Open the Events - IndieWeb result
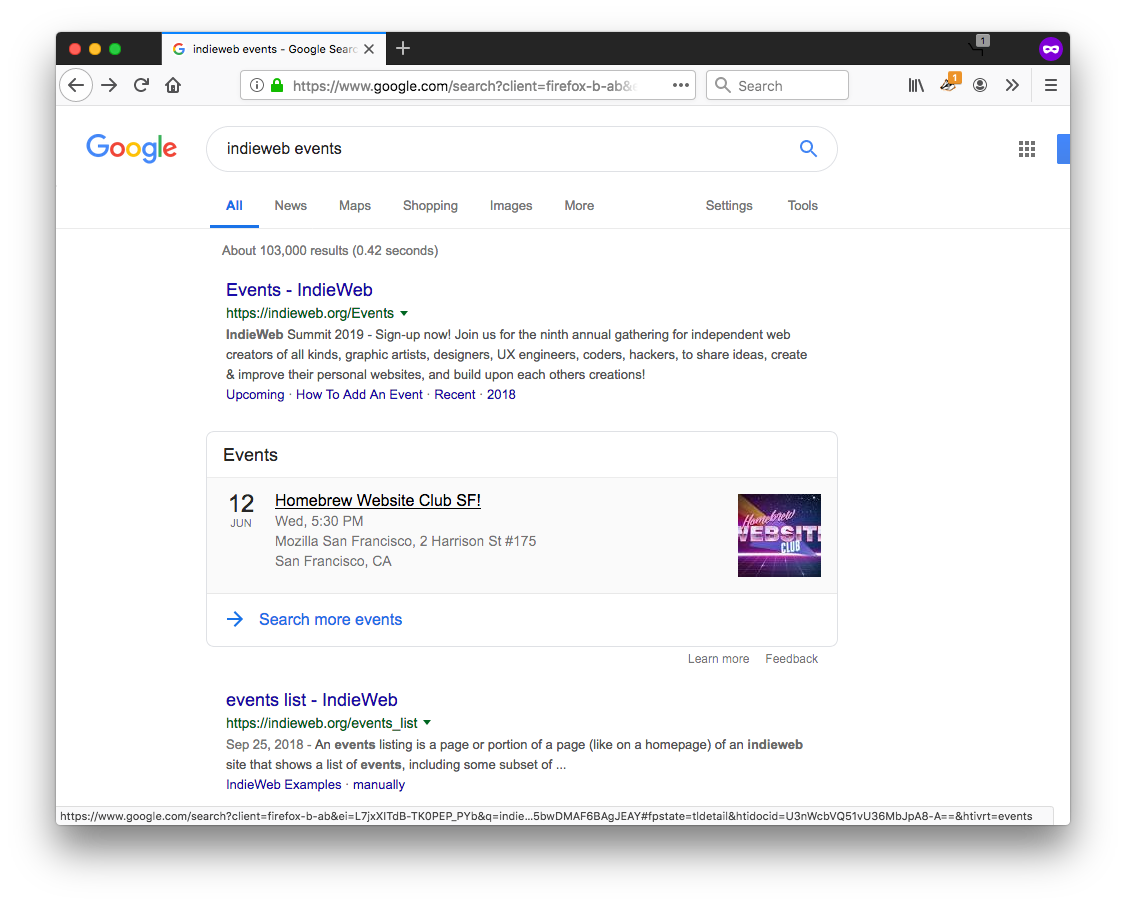The height and width of the screenshot is (905, 1126). point(299,289)
